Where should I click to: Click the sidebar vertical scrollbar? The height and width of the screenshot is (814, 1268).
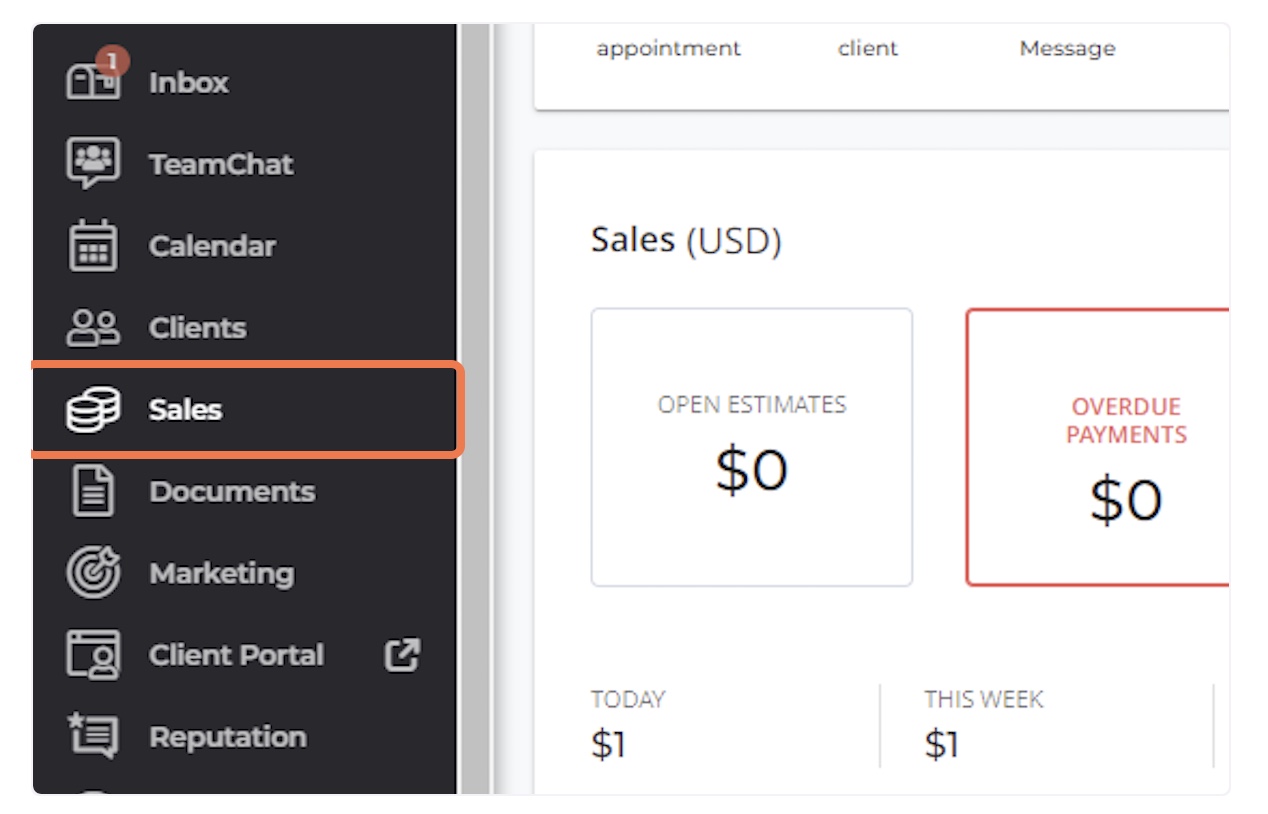(474, 409)
